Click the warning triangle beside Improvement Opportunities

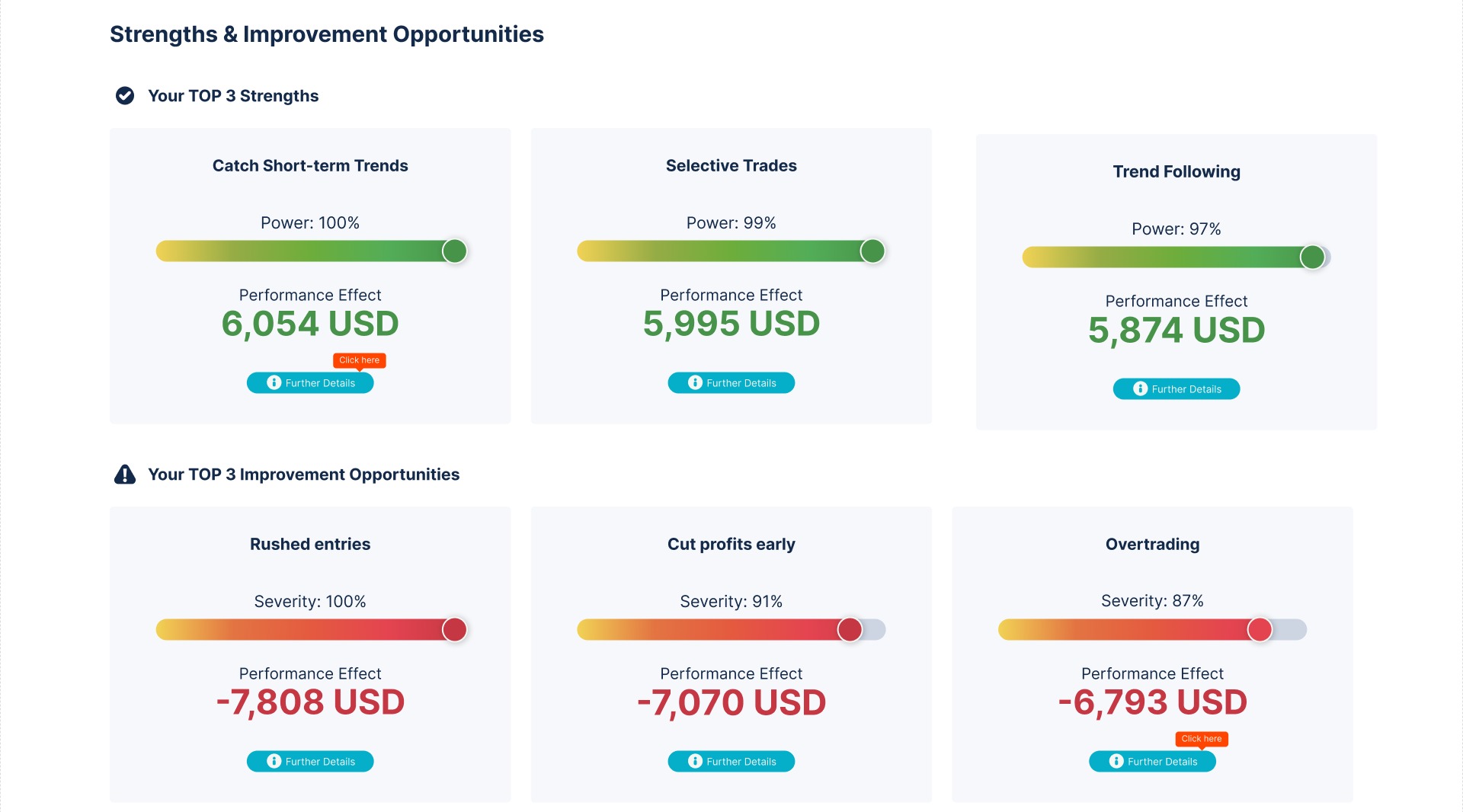[x=124, y=474]
